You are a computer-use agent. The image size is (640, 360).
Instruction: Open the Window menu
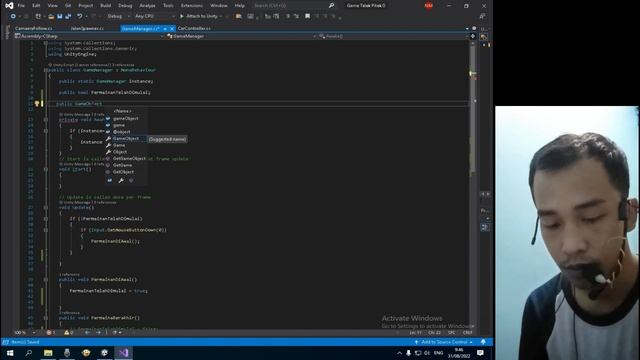click(219, 6)
